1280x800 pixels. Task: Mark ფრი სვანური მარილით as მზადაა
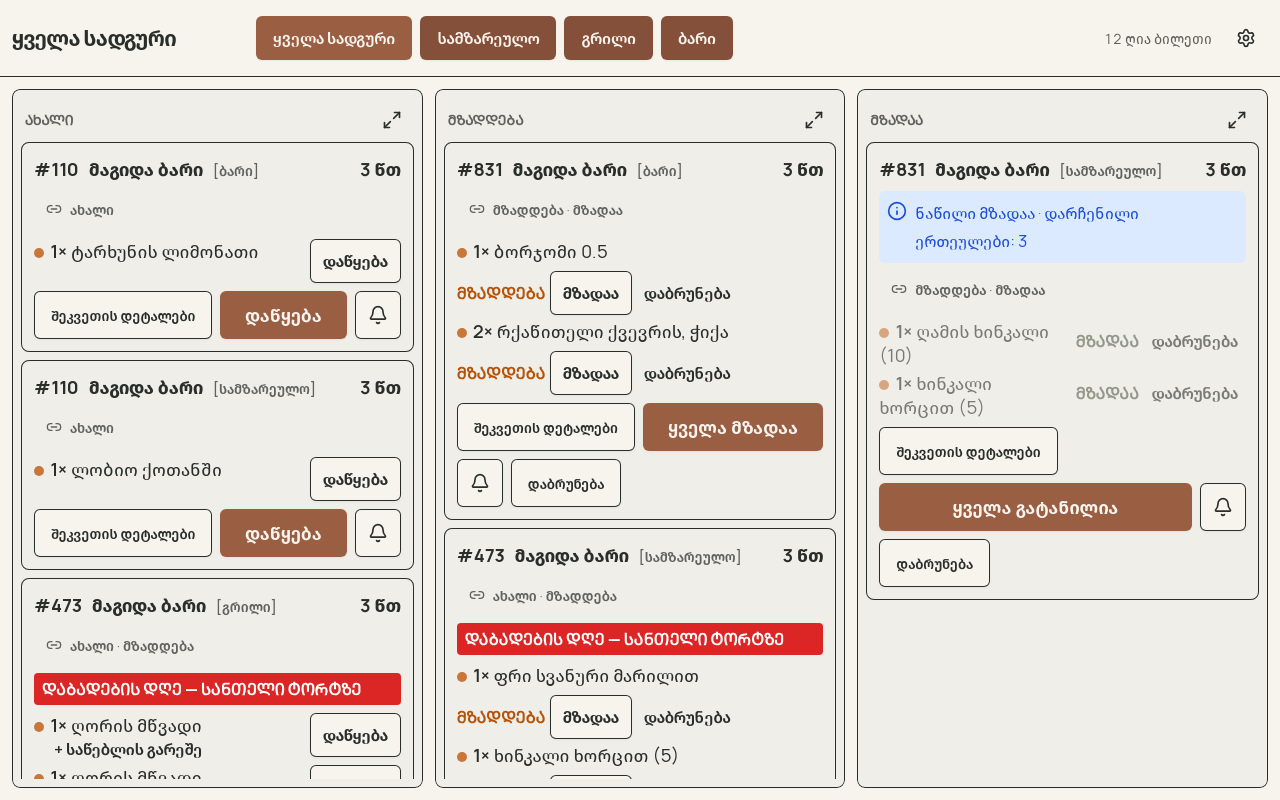591,717
